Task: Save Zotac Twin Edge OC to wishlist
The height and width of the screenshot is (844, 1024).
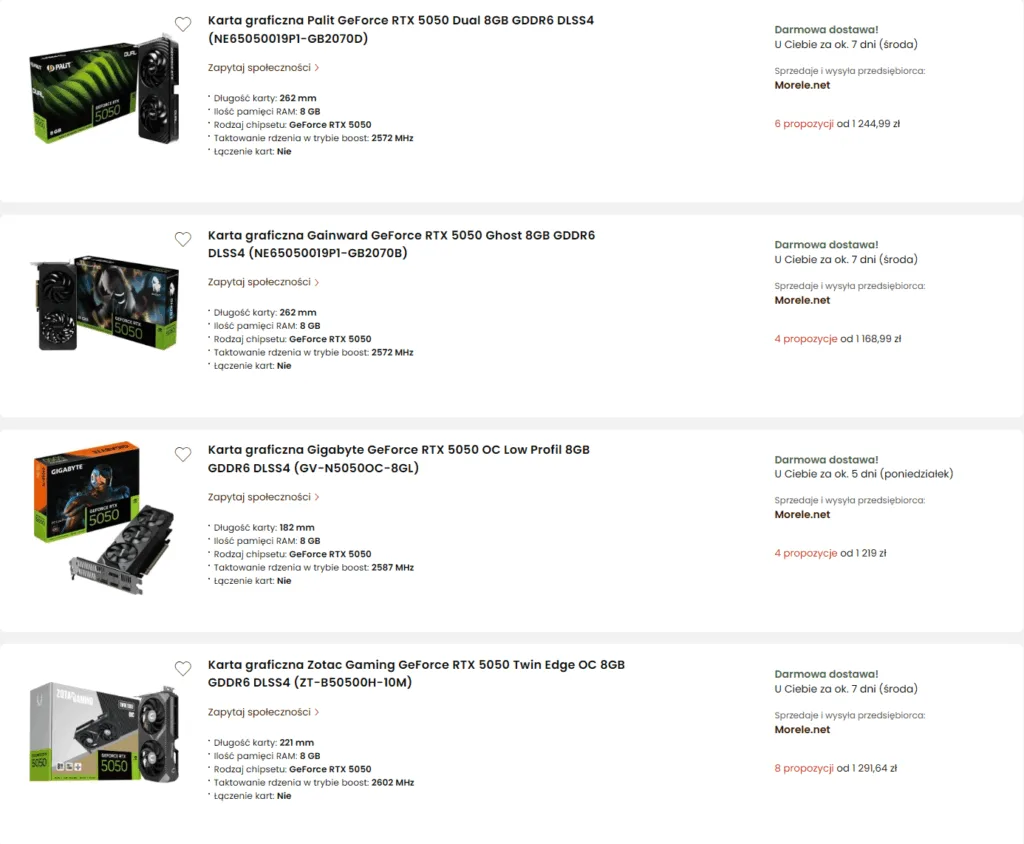Action: [183, 668]
